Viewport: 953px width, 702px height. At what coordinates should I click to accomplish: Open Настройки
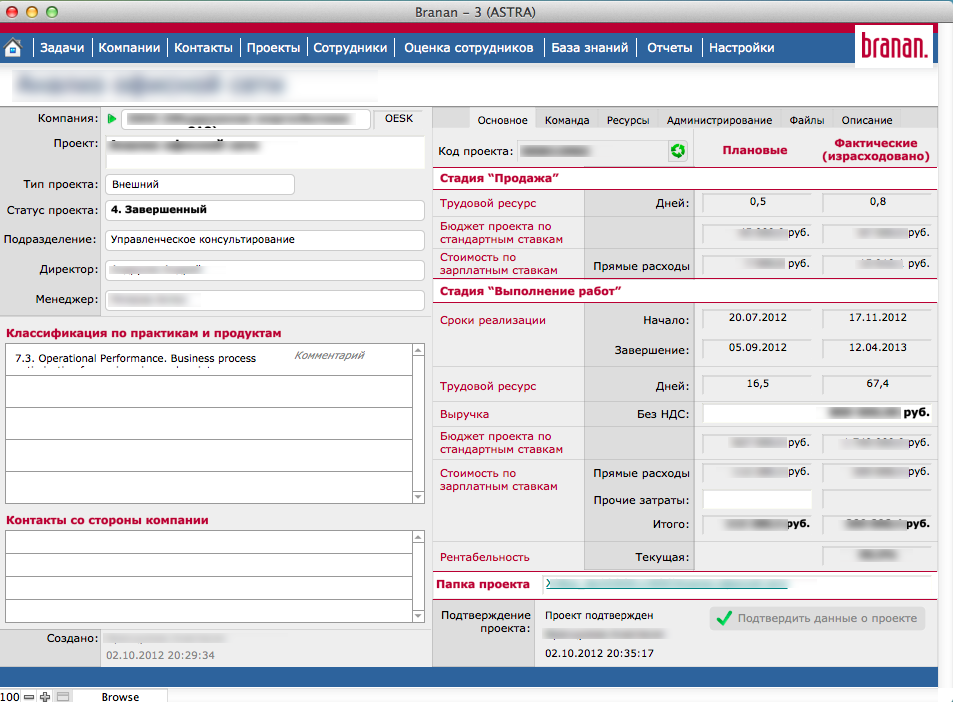tap(741, 47)
